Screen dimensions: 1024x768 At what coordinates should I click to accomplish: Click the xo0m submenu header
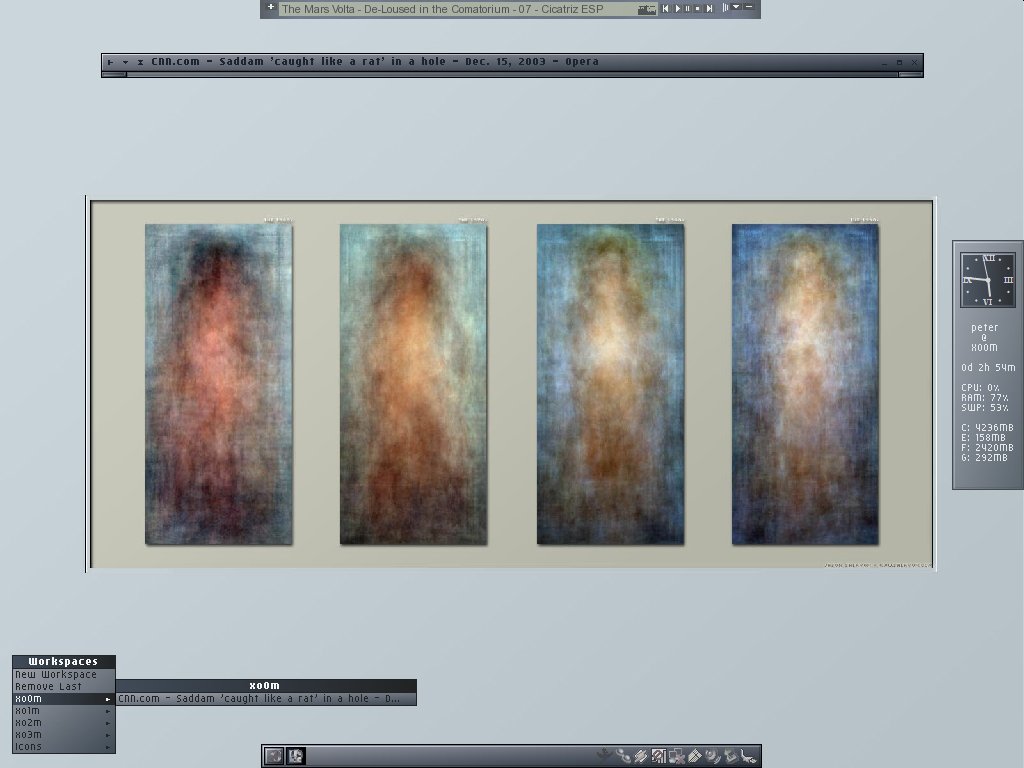click(x=265, y=685)
